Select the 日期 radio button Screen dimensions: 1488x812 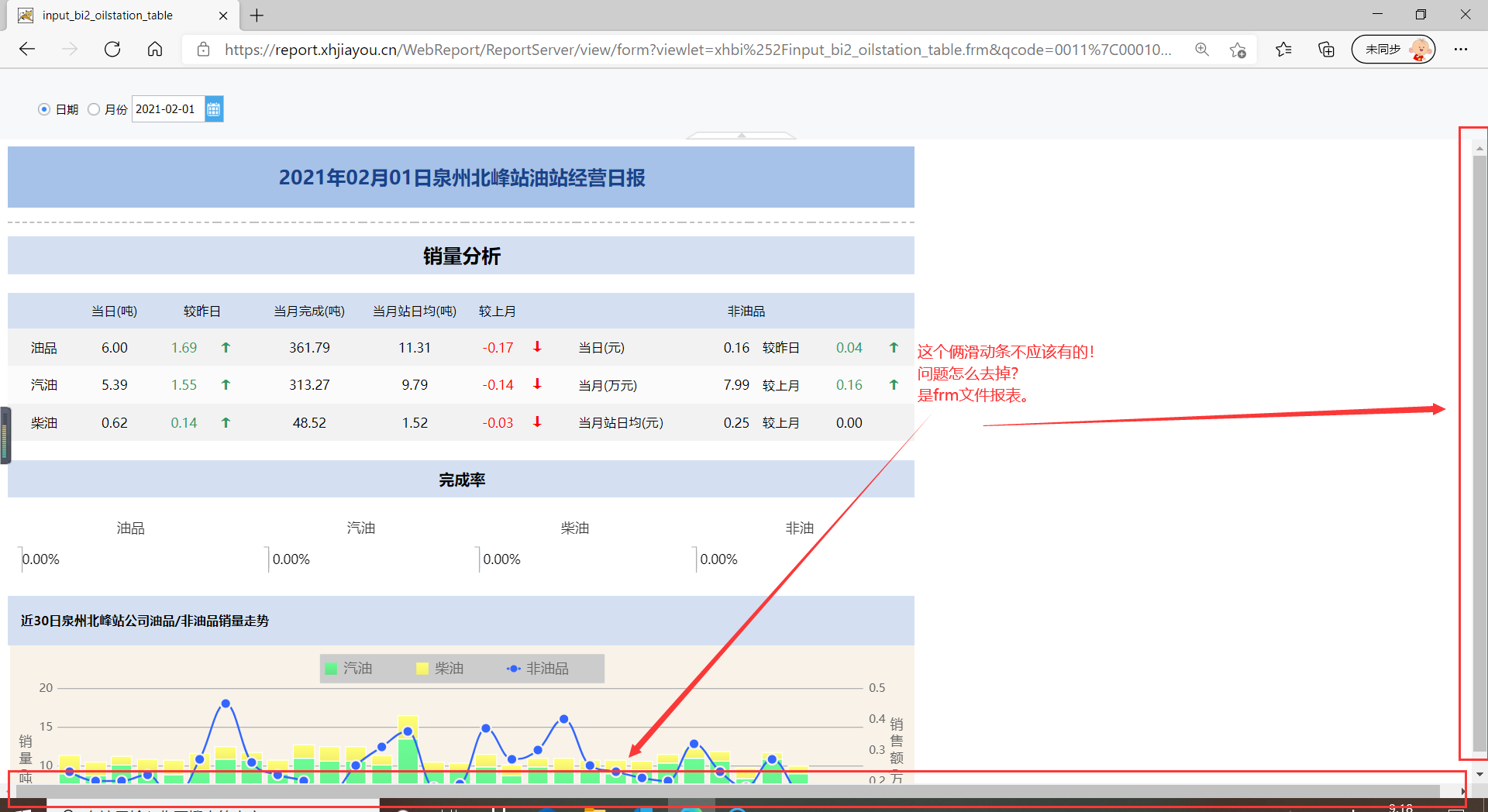click(x=44, y=109)
